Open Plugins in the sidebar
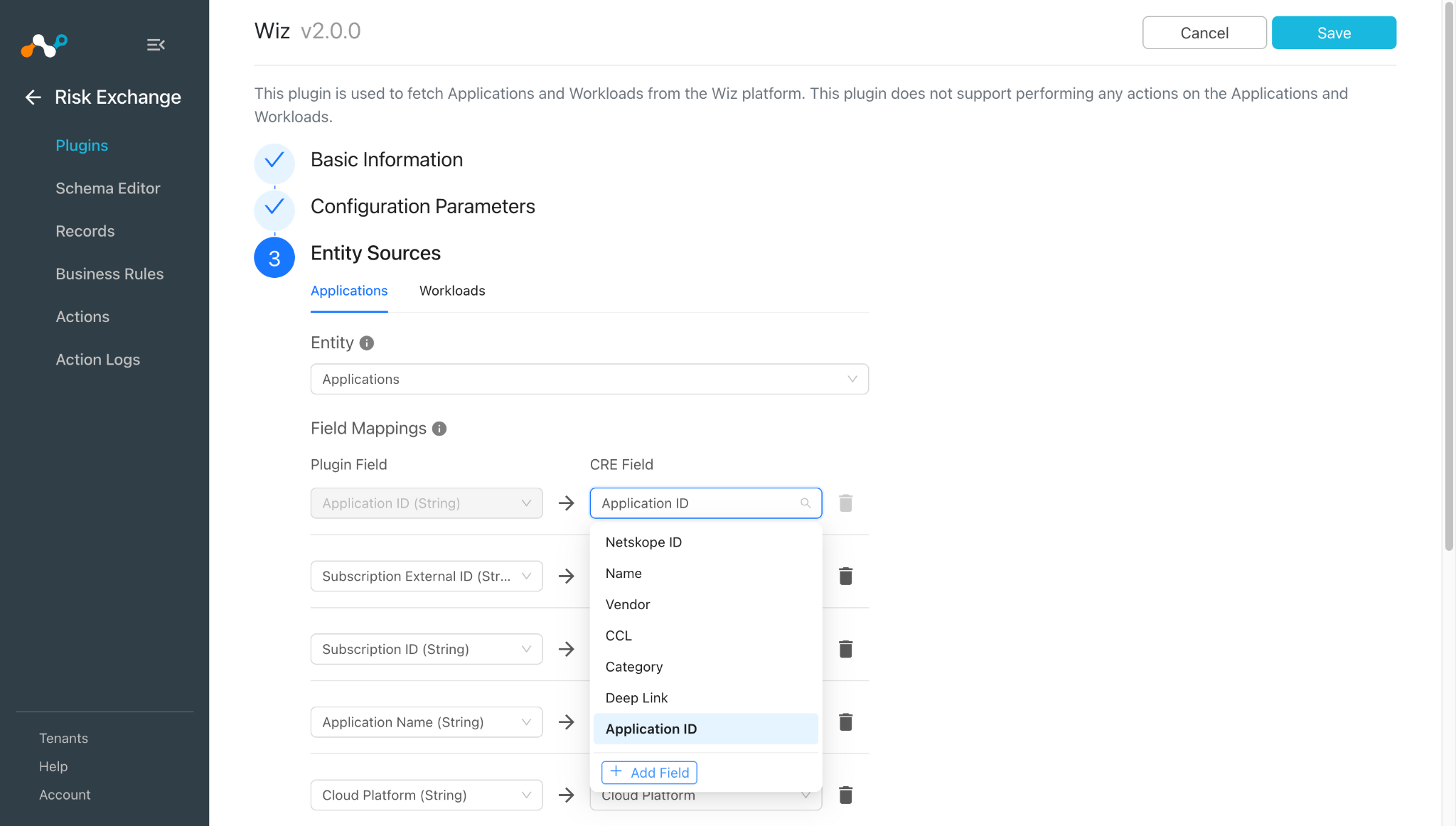Screen dimensions: 1456x826 pos(82,146)
